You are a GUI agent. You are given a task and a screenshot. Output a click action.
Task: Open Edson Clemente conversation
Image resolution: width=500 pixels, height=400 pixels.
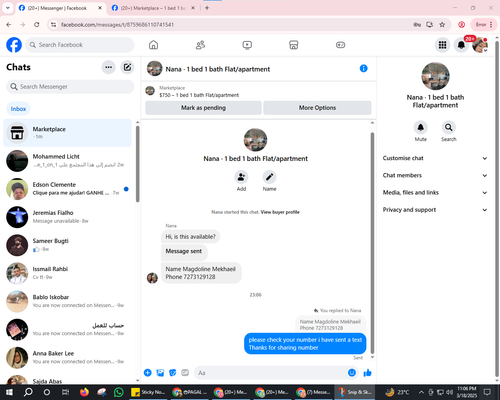(67, 189)
